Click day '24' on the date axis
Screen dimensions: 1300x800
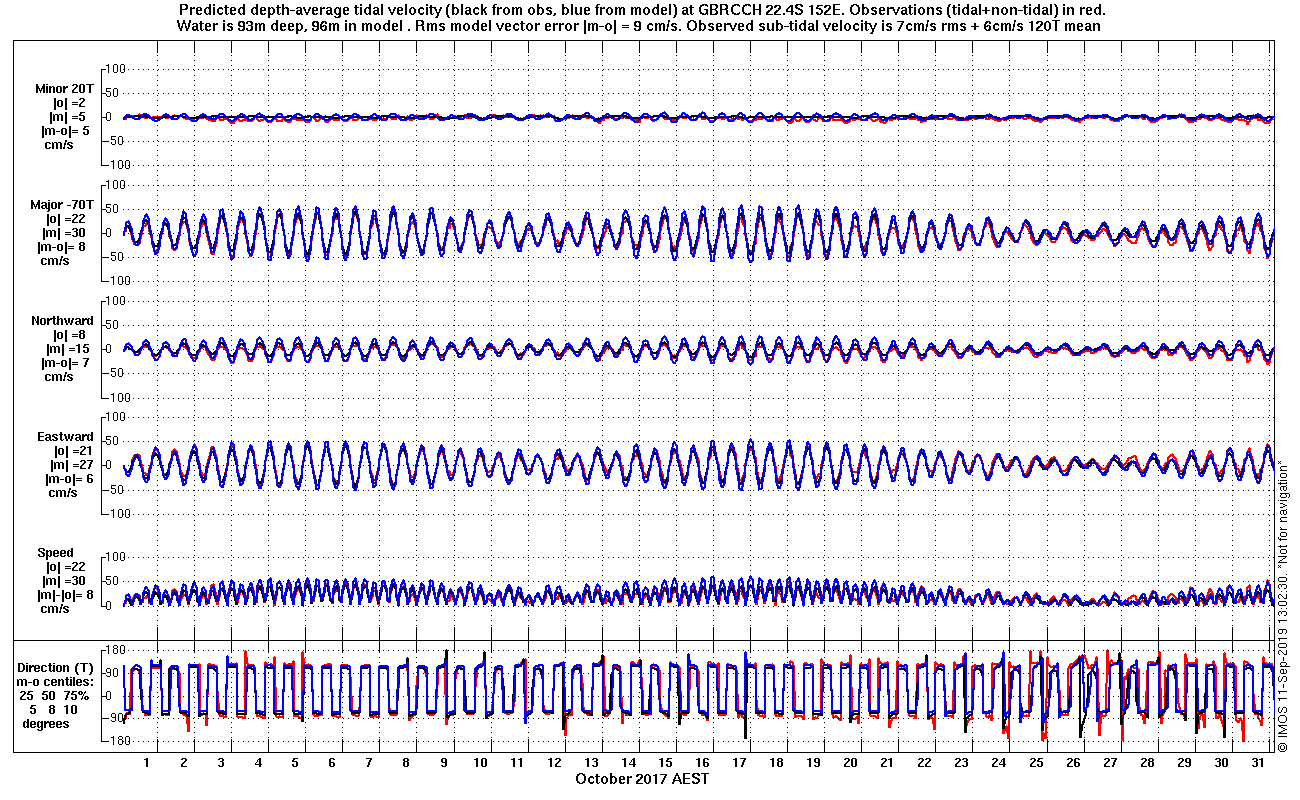[998, 762]
